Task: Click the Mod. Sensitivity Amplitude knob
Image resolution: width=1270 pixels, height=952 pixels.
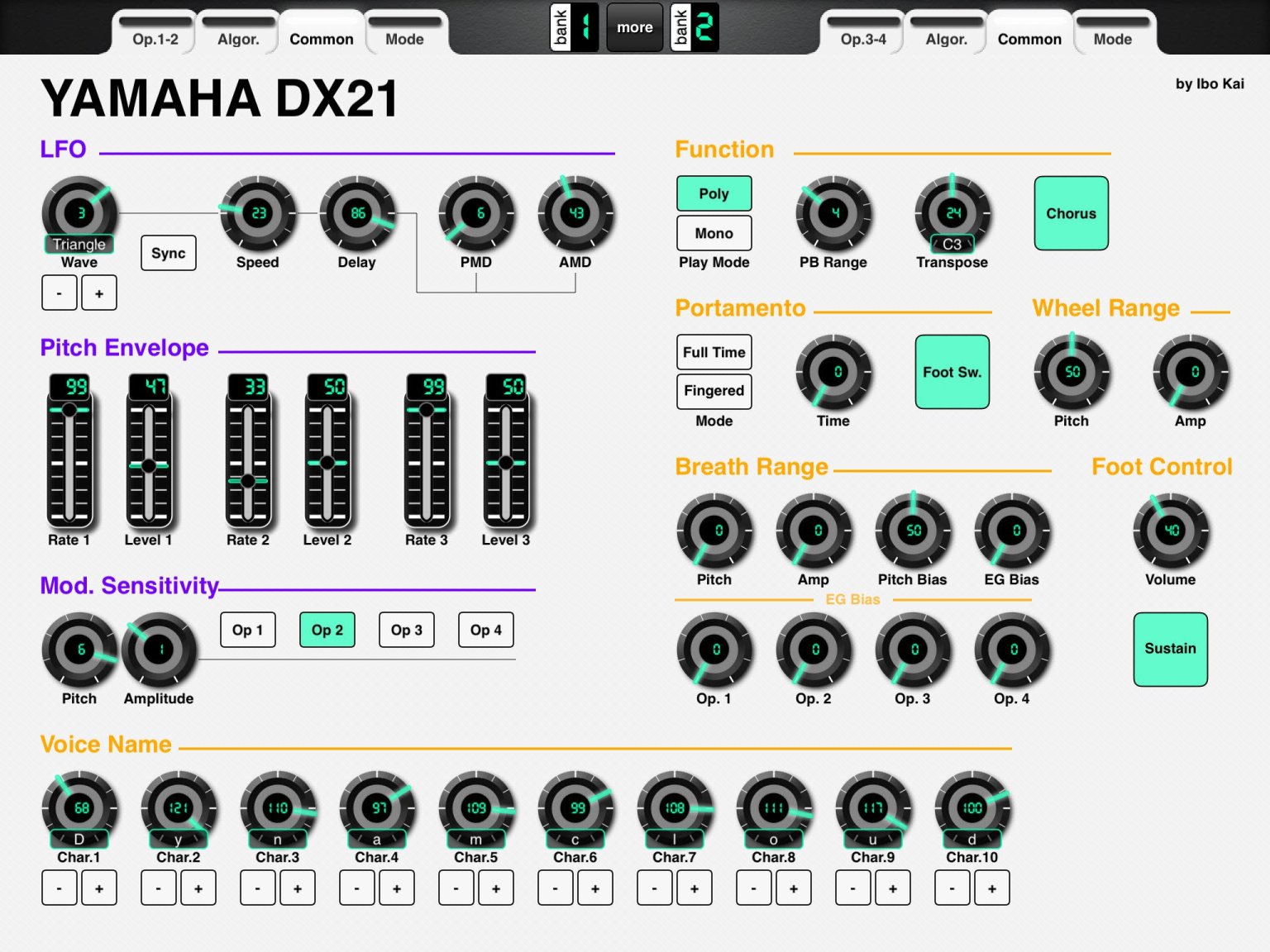Action: pos(159,650)
